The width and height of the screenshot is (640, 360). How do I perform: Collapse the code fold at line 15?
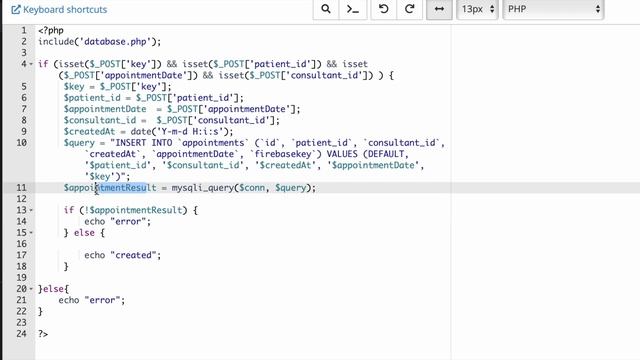point(31,233)
